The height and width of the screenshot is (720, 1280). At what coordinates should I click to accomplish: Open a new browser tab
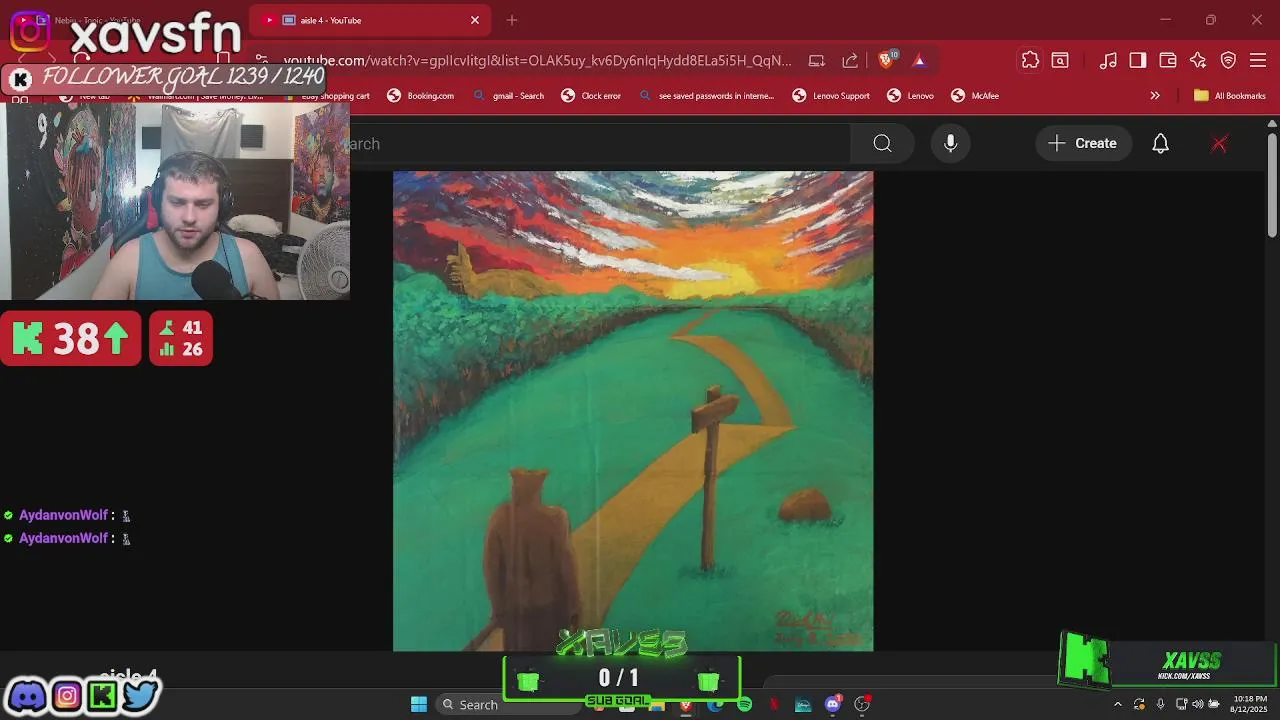coord(512,20)
